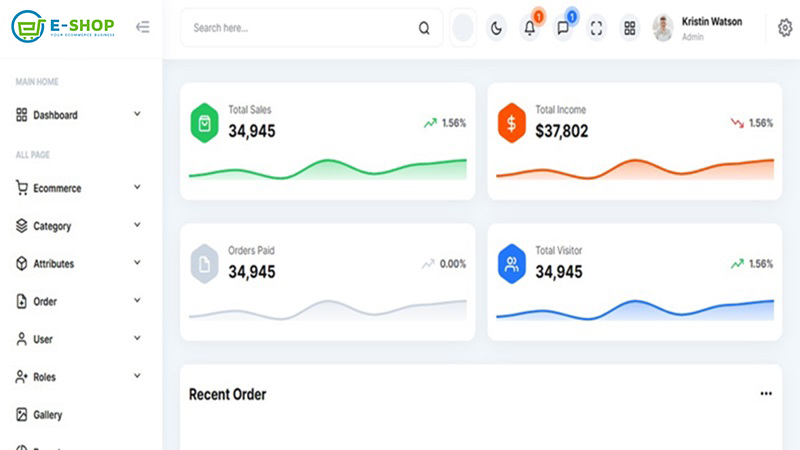Open the settings gear icon
The image size is (800, 450).
point(784,28)
